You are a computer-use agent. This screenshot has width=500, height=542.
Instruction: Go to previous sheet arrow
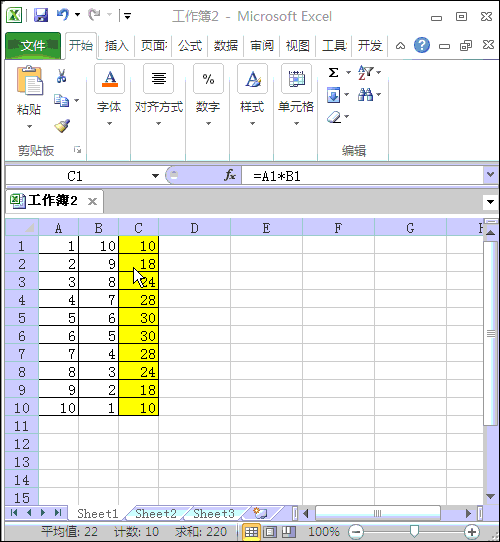tap(29, 513)
